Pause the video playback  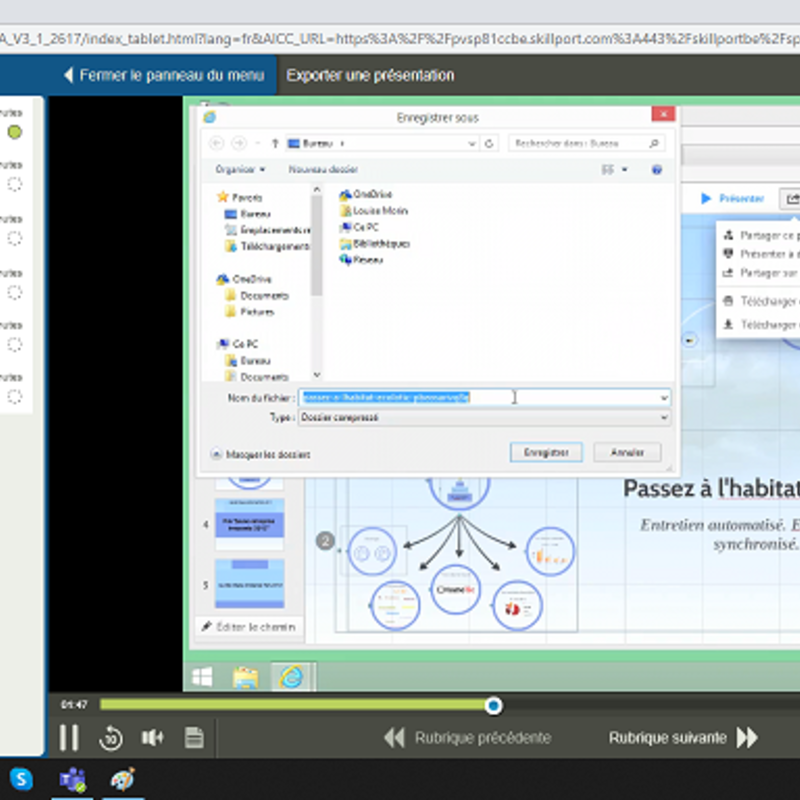point(68,738)
